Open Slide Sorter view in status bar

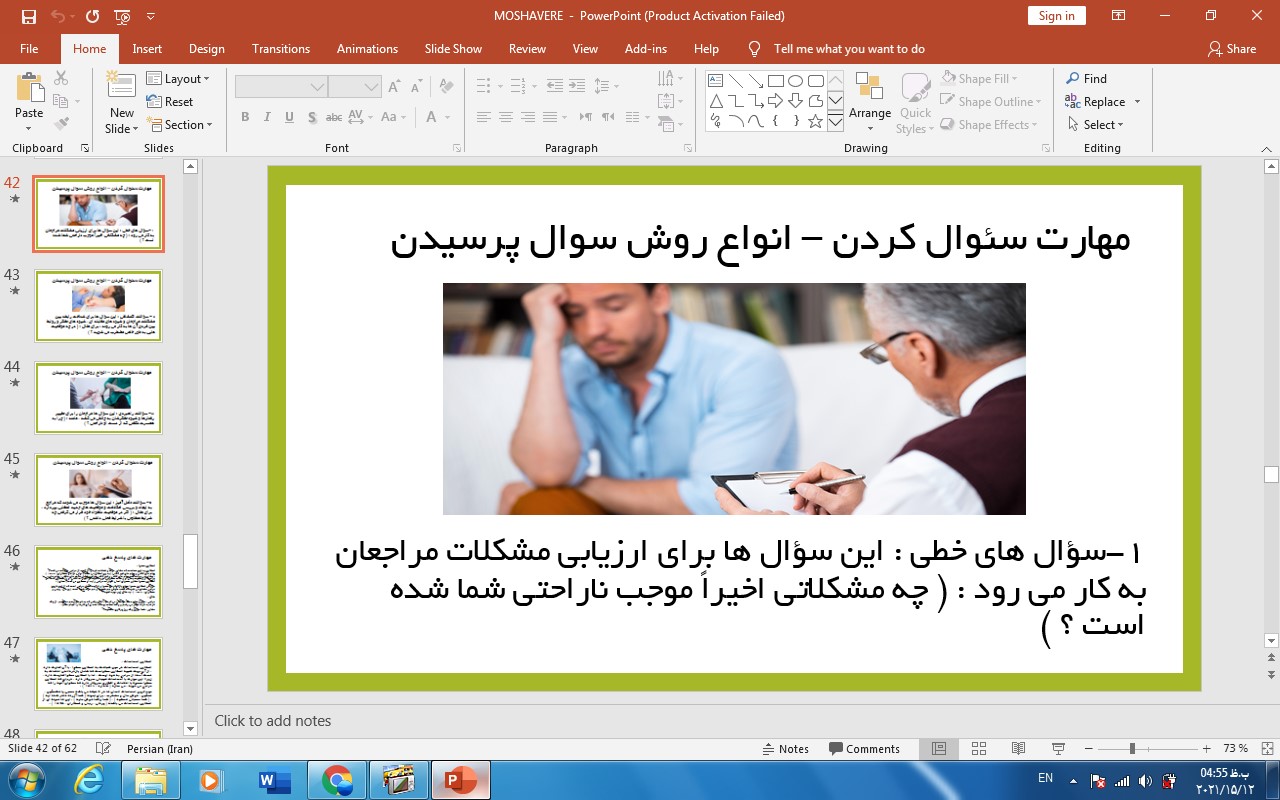979,748
